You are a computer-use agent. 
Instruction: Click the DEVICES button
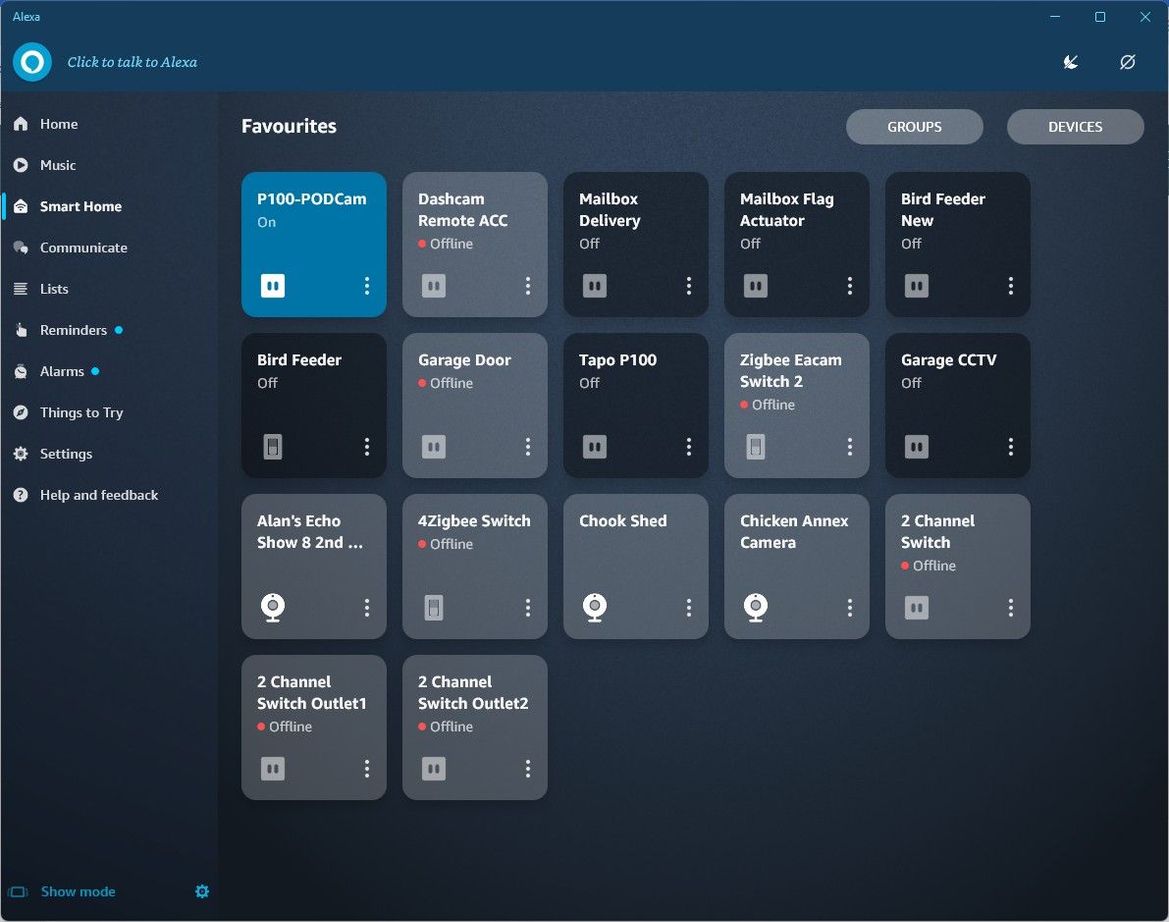point(1075,127)
